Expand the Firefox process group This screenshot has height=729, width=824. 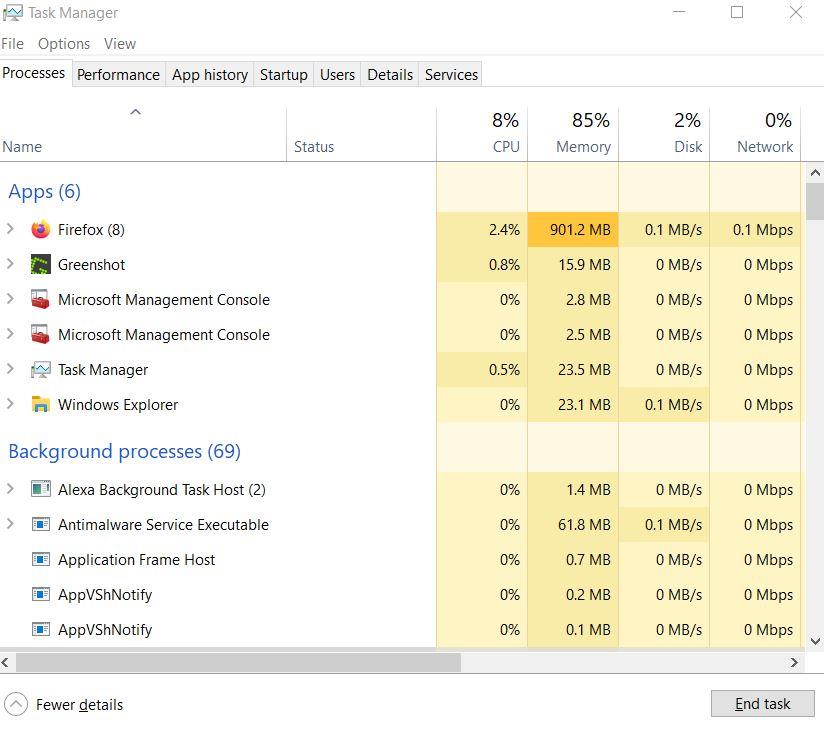10,230
